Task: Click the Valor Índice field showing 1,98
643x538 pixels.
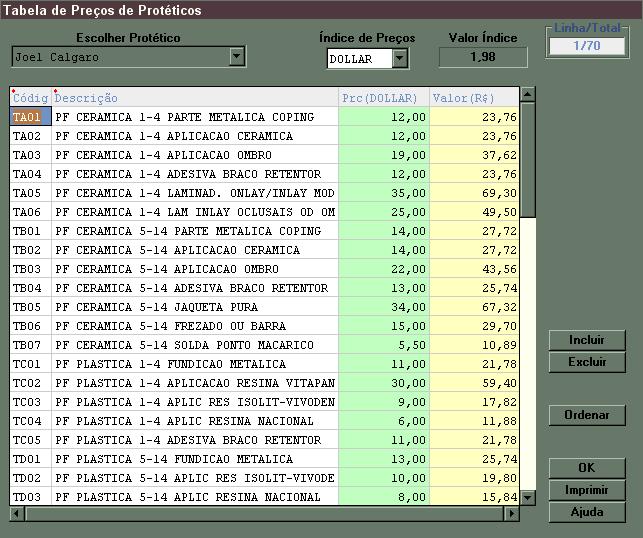Action: 483,57
